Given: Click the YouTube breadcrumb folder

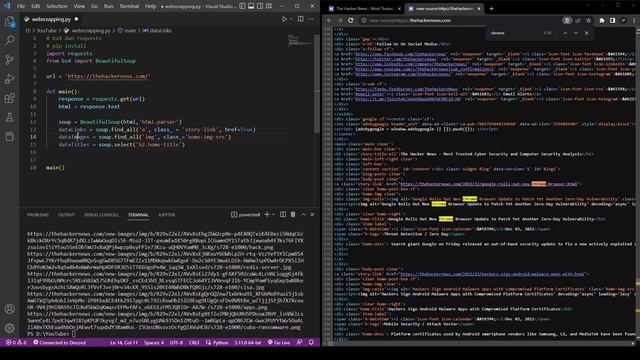Looking at the screenshot, I should coord(47,31).
